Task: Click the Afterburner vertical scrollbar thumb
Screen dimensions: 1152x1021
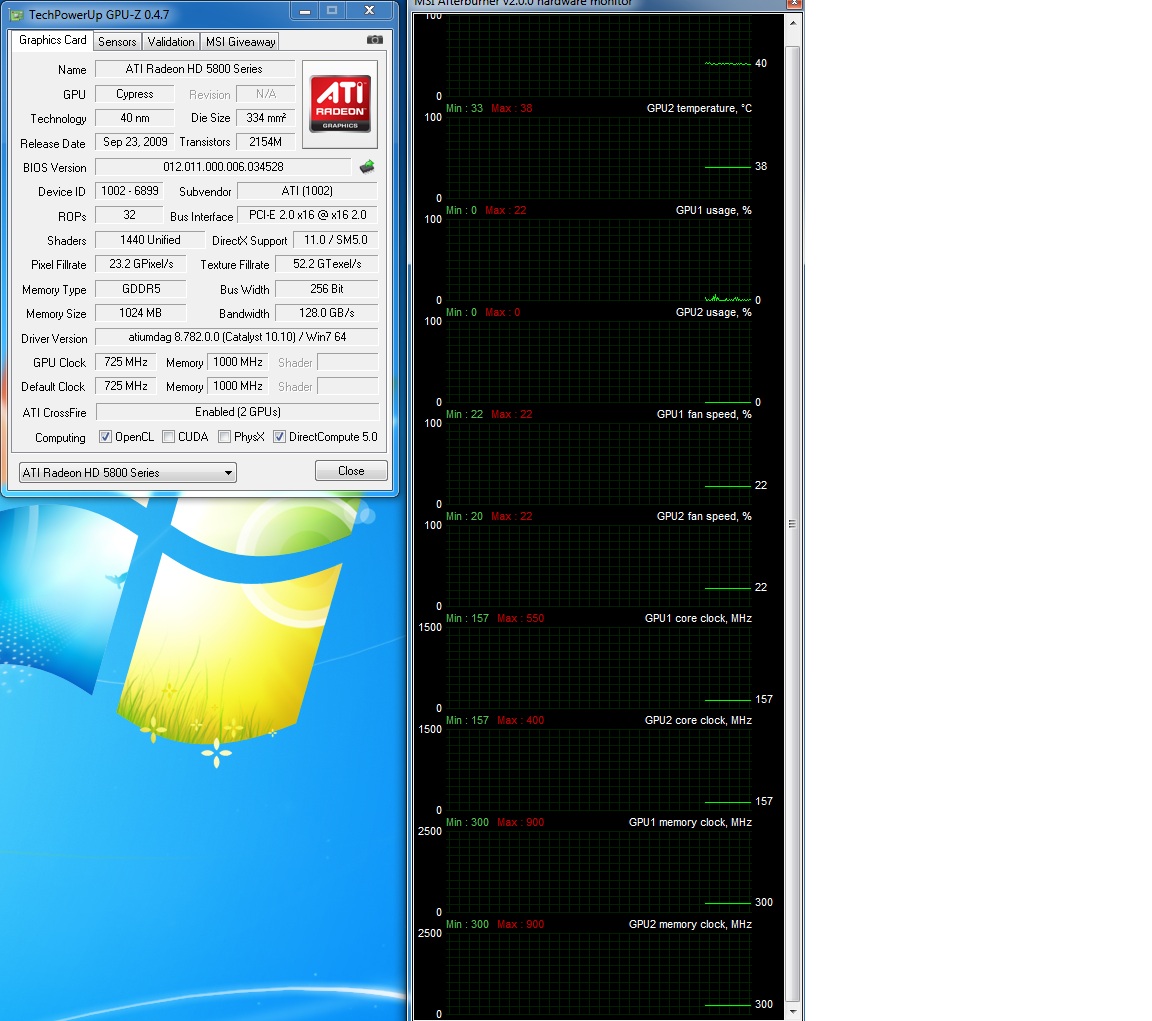Action: 793,524
